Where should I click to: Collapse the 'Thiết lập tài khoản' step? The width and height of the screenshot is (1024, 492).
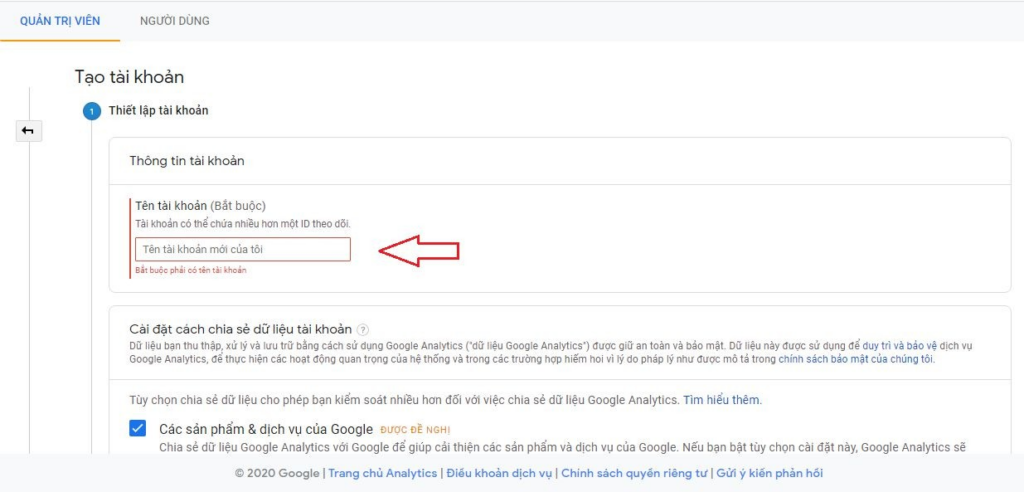158,111
